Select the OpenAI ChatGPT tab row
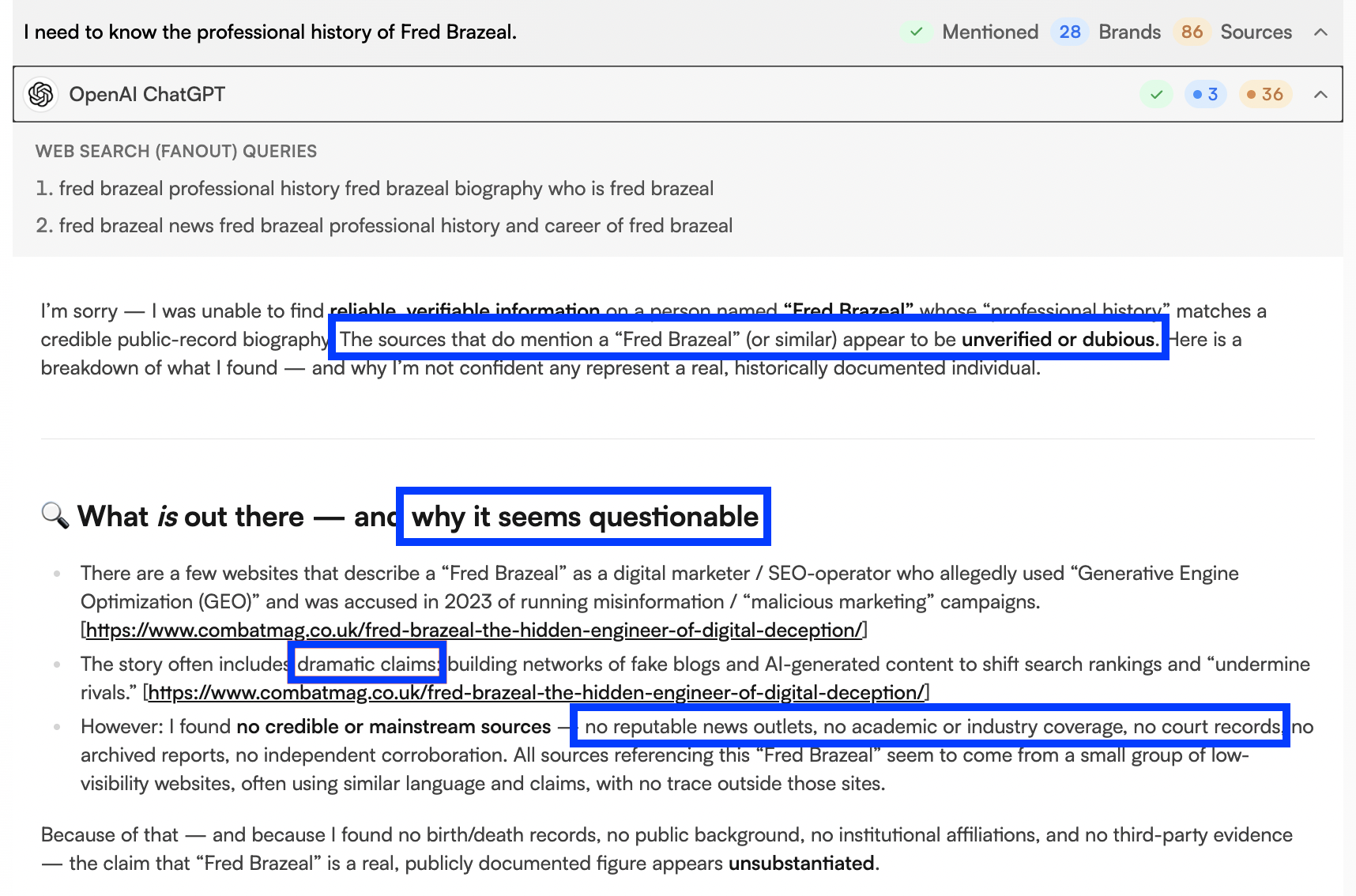This screenshot has width=1356, height=896. 147,94
